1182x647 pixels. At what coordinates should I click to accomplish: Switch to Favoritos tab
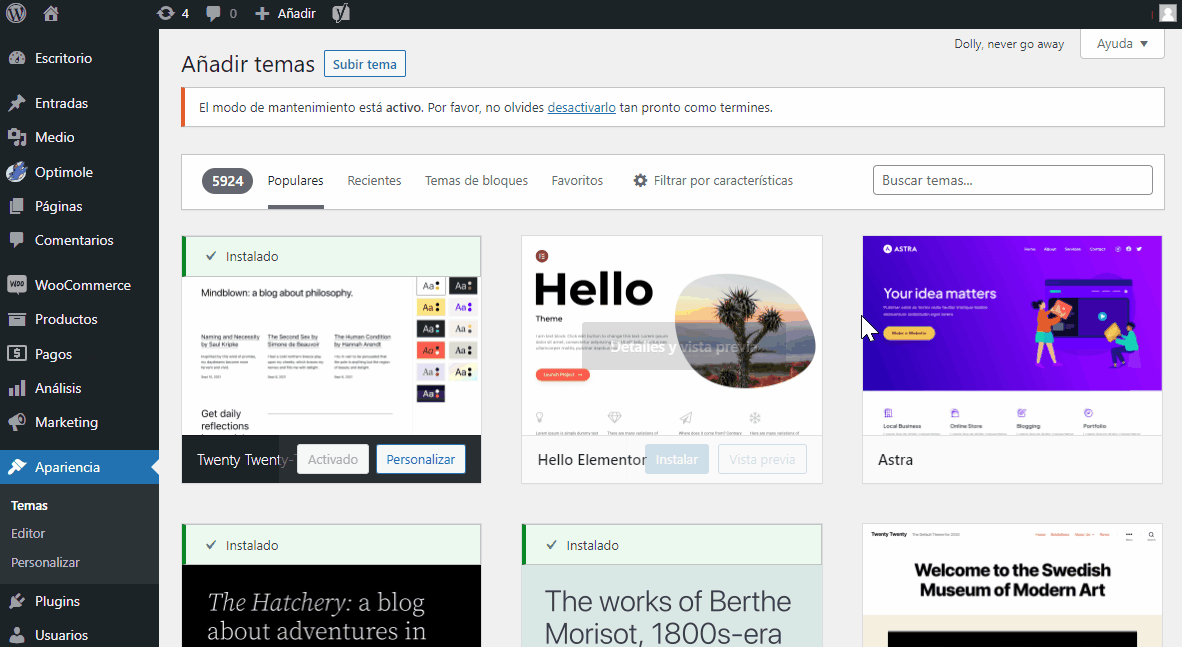pos(577,181)
